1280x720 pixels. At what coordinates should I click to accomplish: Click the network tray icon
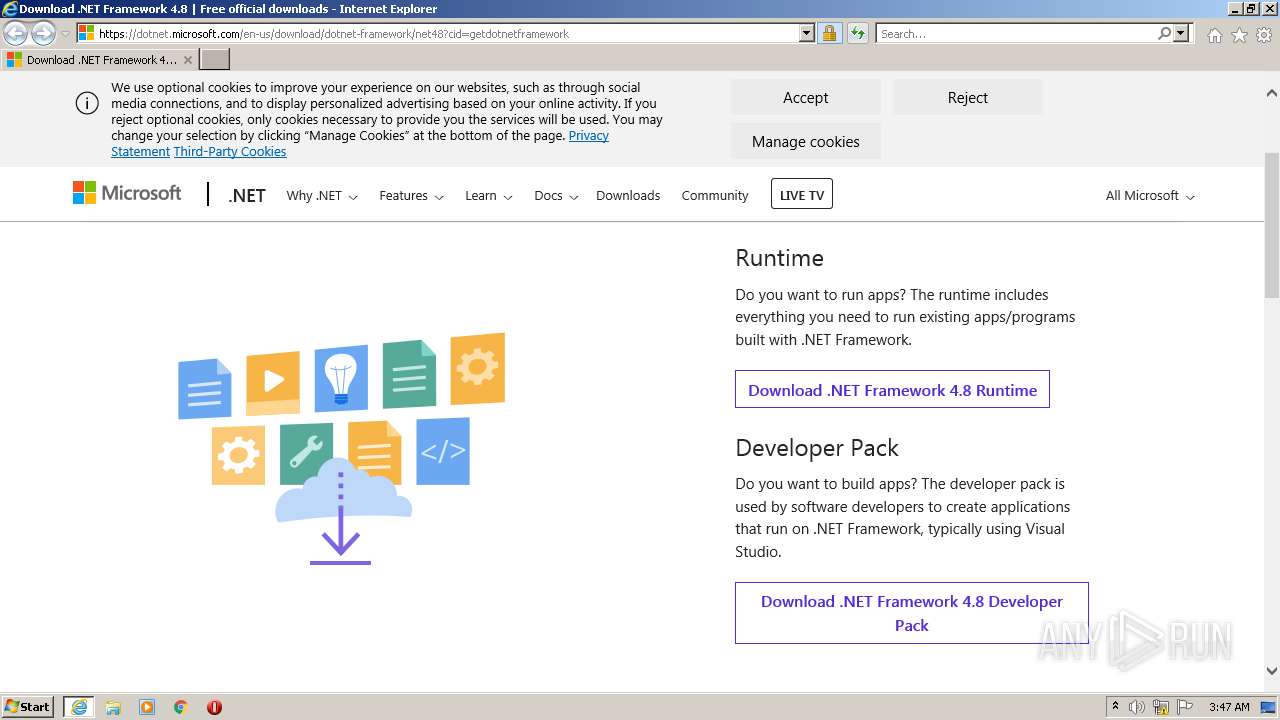[1161, 707]
